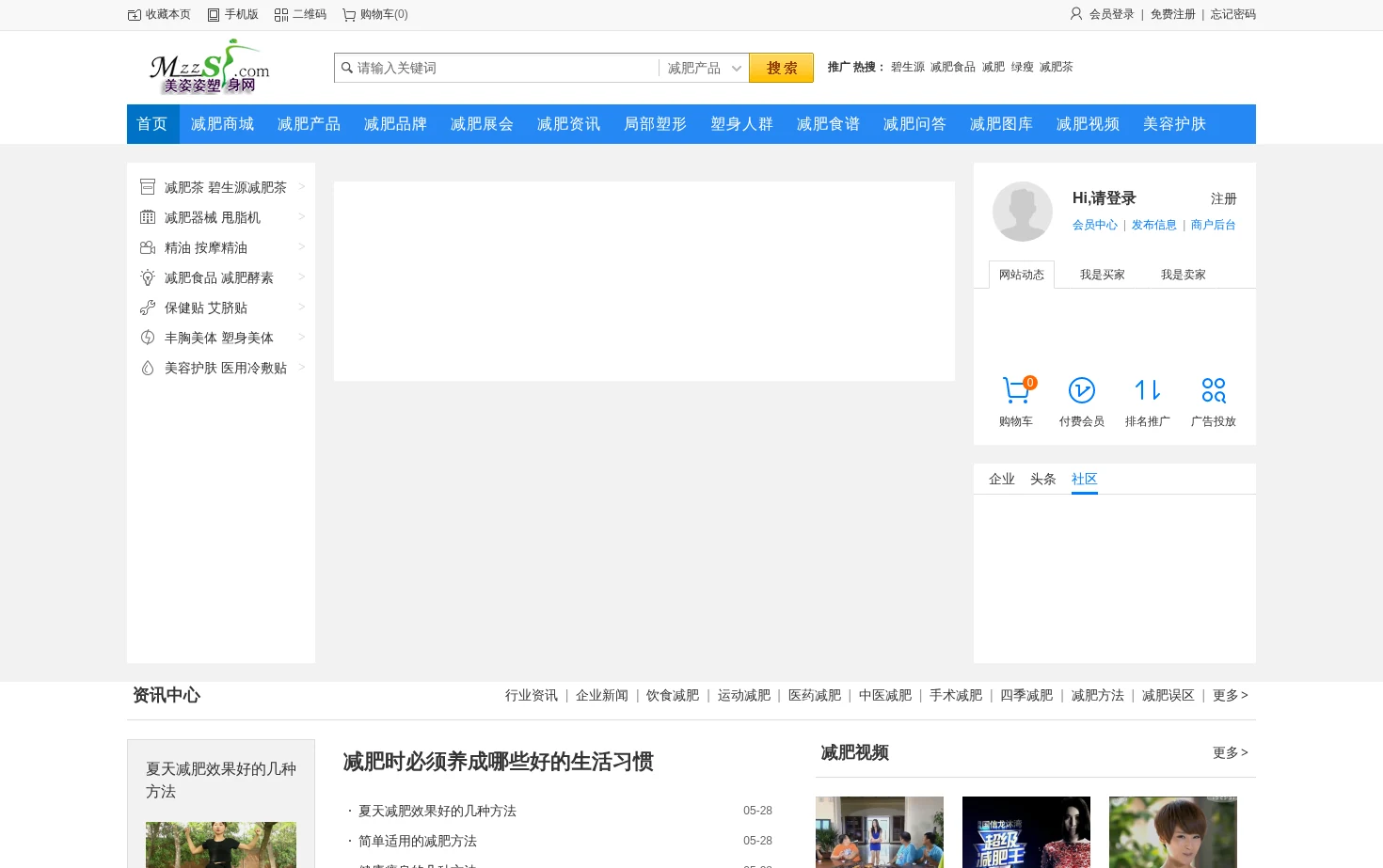The width and height of the screenshot is (1383, 868).
Task: Open 减肥商城 in the navigation bar
Action: (223, 124)
